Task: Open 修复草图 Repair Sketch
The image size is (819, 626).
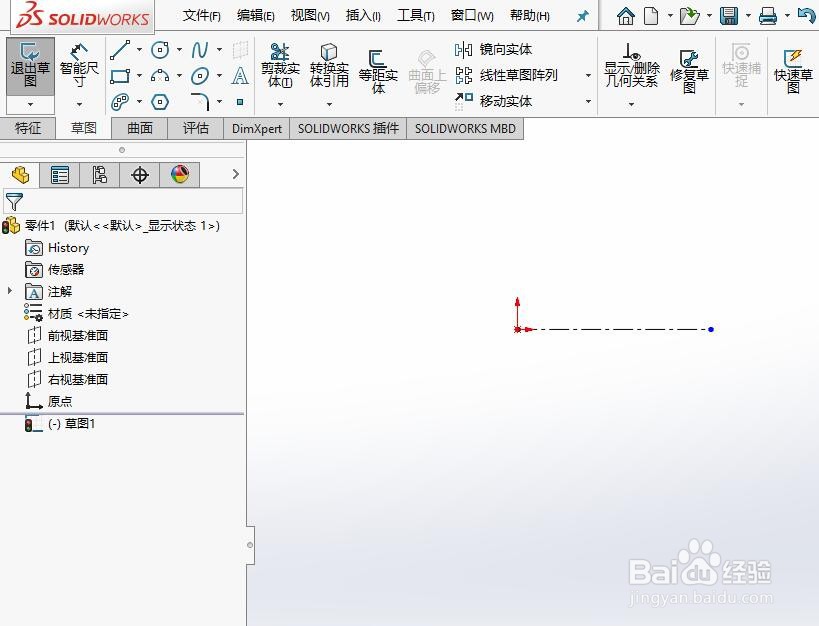Action: 690,63
